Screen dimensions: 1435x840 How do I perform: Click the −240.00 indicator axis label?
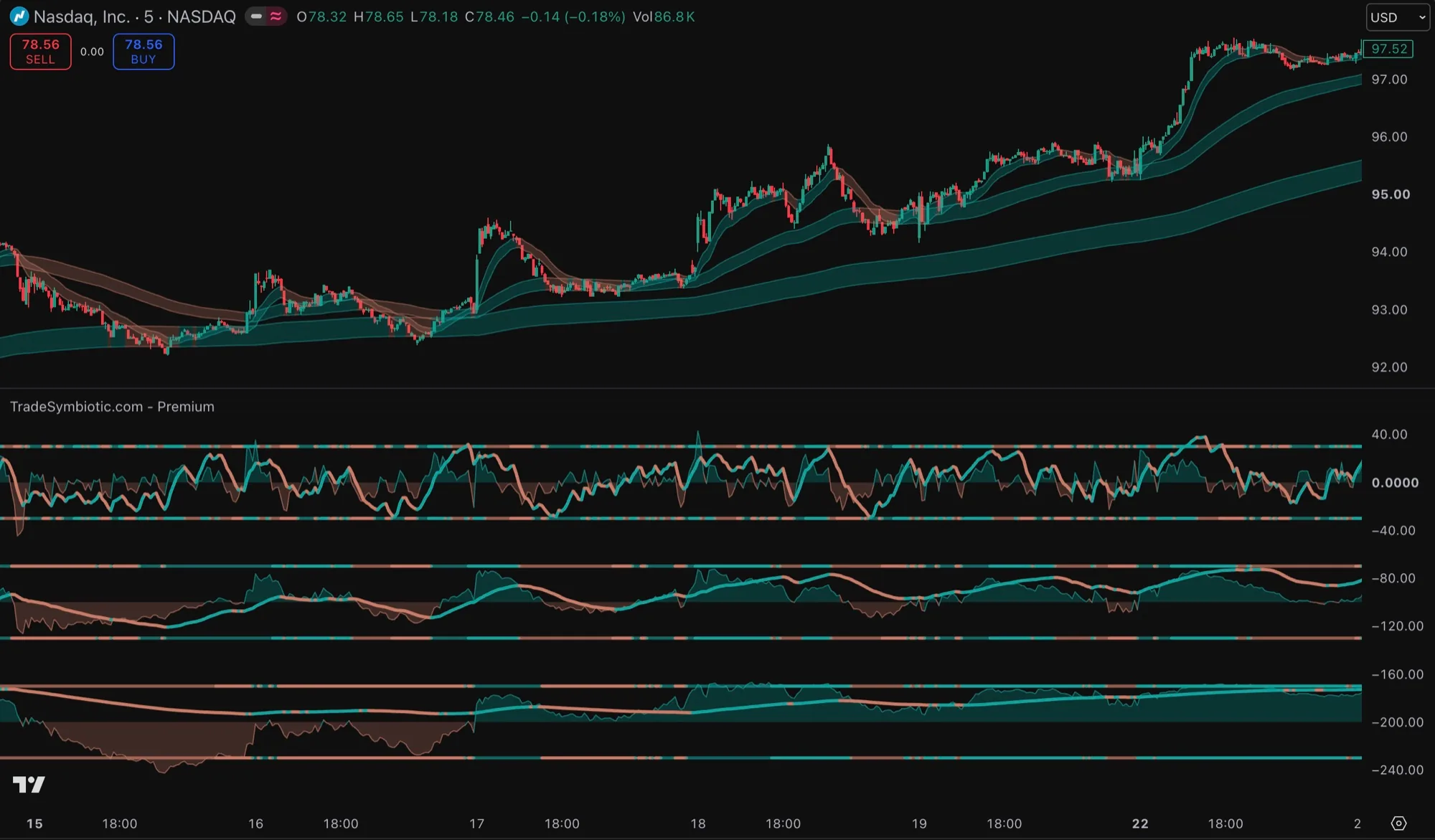1397,770
